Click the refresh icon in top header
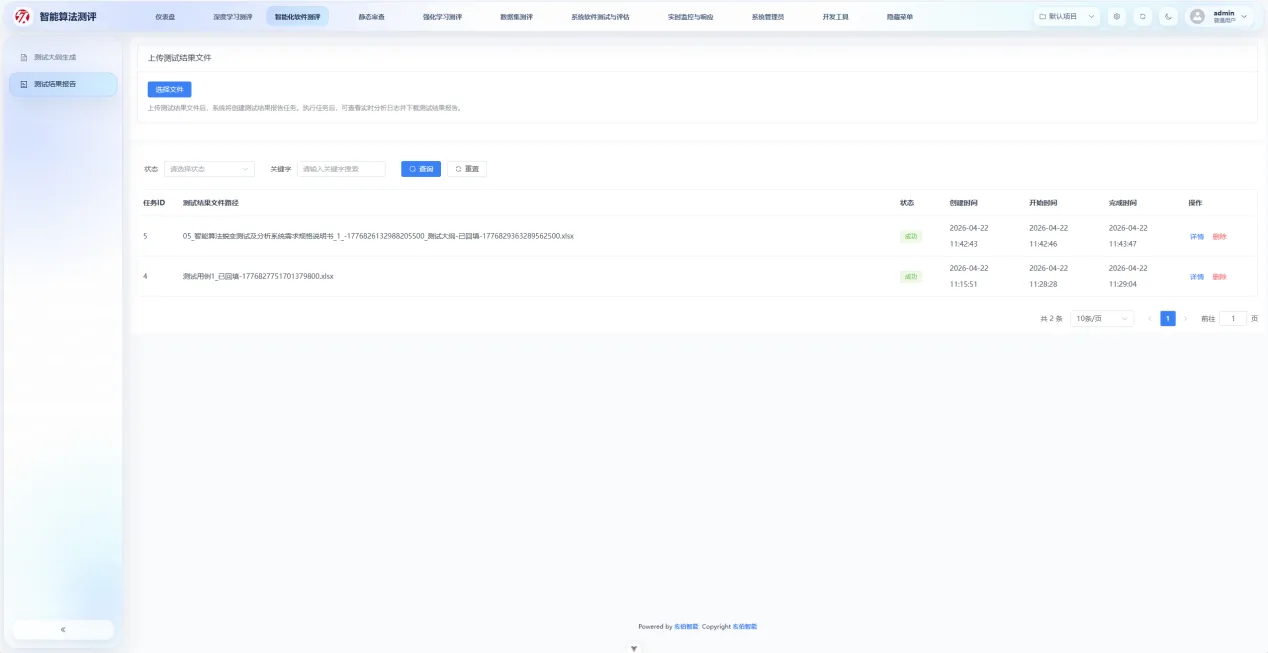 click(1143, 16)
